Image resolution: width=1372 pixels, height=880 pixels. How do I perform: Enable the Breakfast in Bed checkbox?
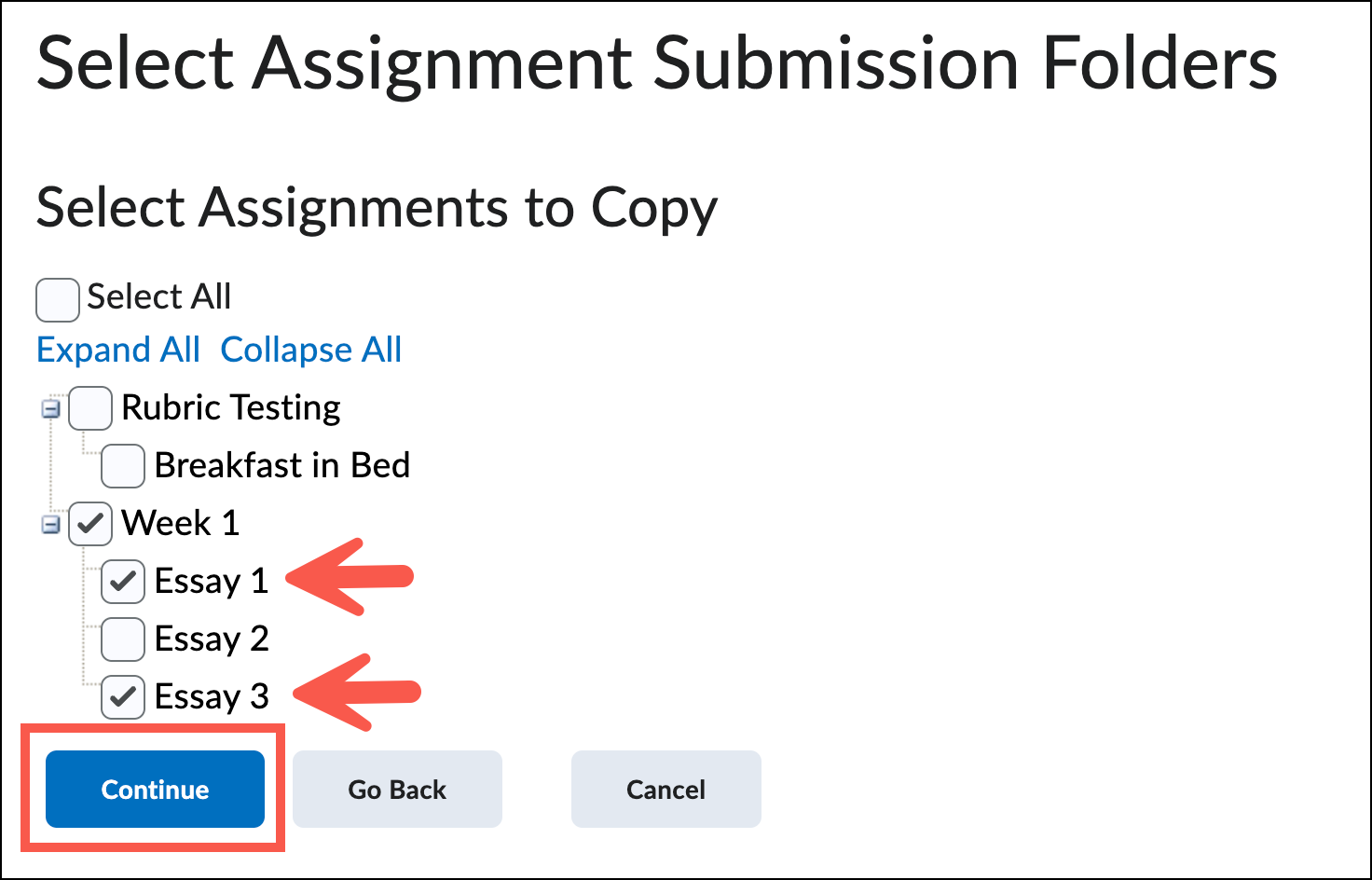(123, 466)
